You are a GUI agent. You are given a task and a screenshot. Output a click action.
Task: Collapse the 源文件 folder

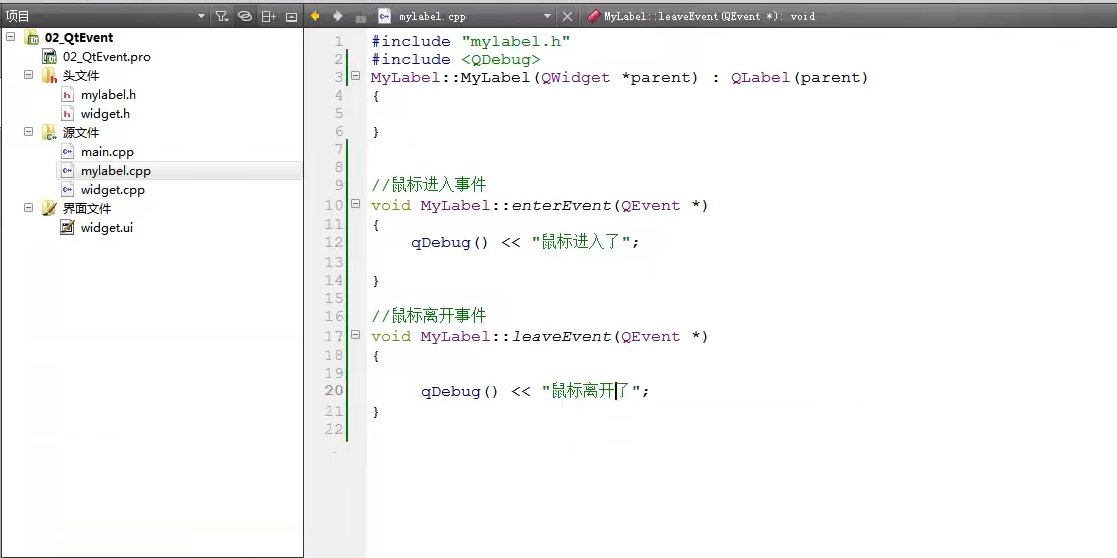28,131
